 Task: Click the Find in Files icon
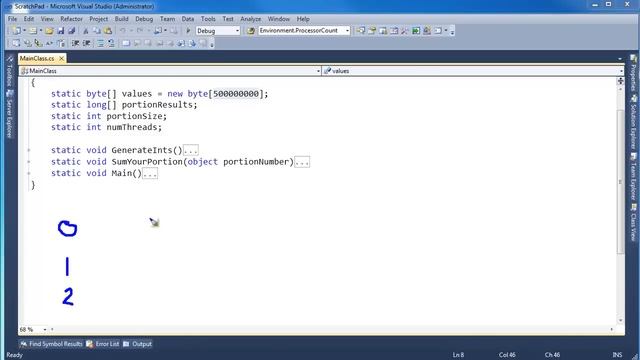point(251,31)
